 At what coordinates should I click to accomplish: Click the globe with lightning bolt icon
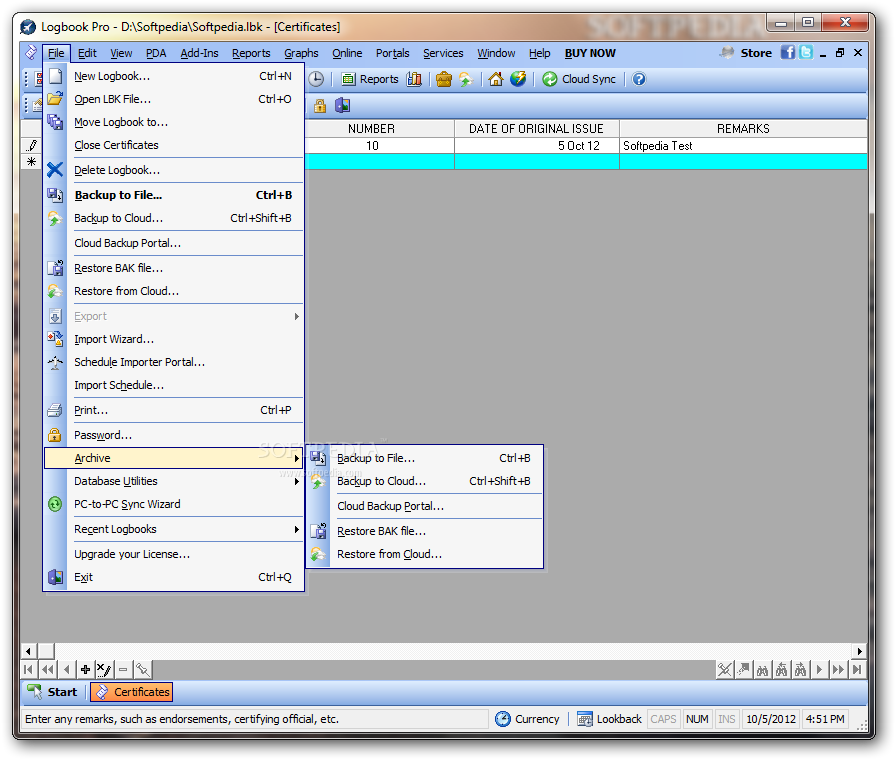[518, 79]
